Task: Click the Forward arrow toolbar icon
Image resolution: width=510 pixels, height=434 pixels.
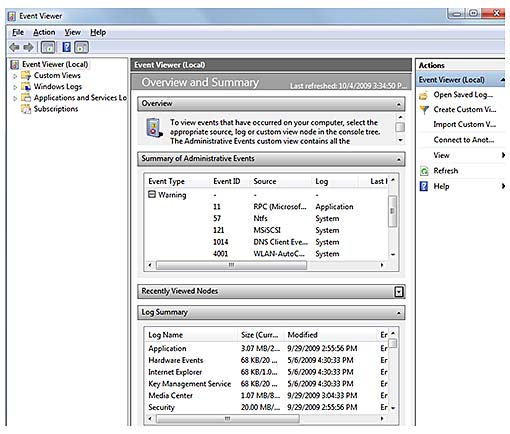Action: tap(29, 47)
